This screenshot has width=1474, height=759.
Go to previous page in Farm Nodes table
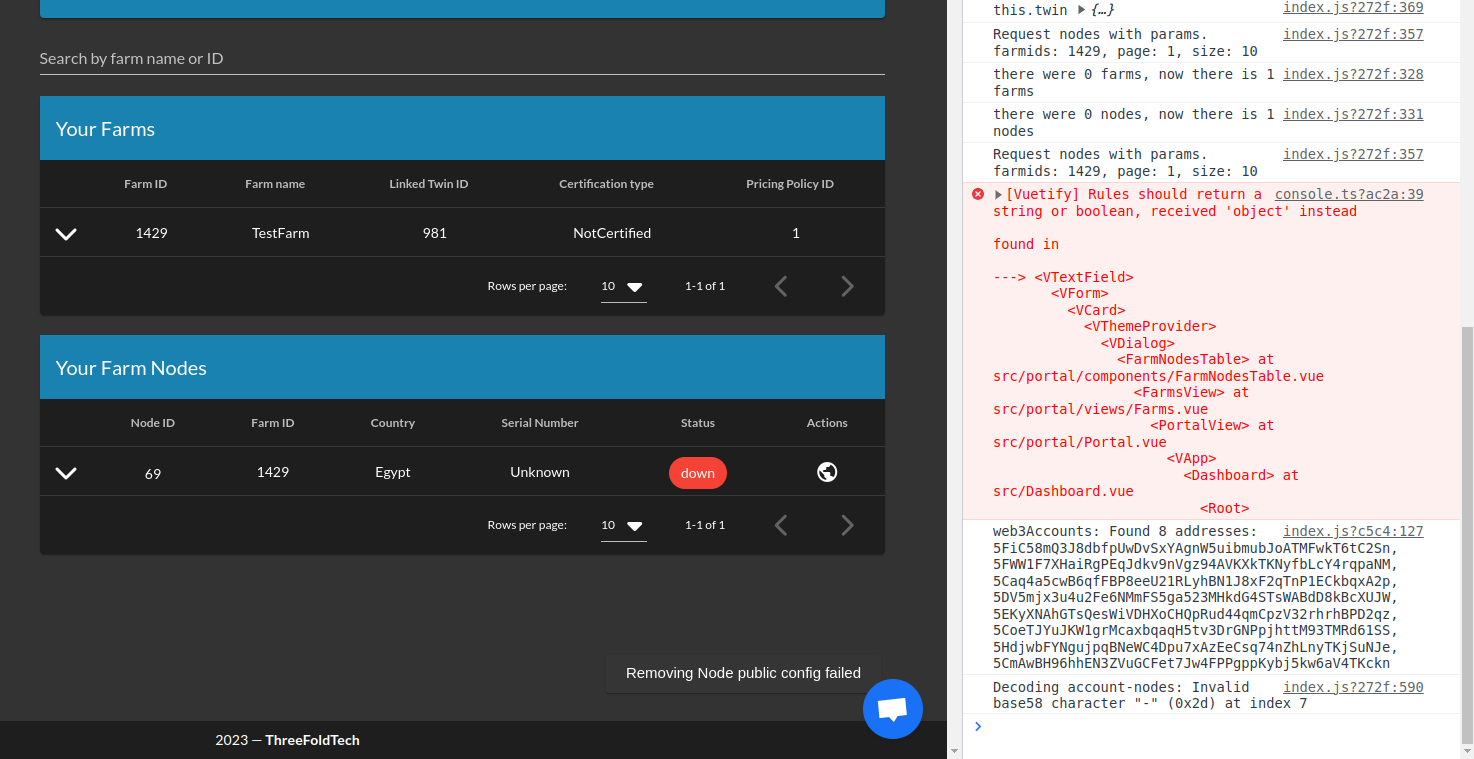(x=781, y=524)
